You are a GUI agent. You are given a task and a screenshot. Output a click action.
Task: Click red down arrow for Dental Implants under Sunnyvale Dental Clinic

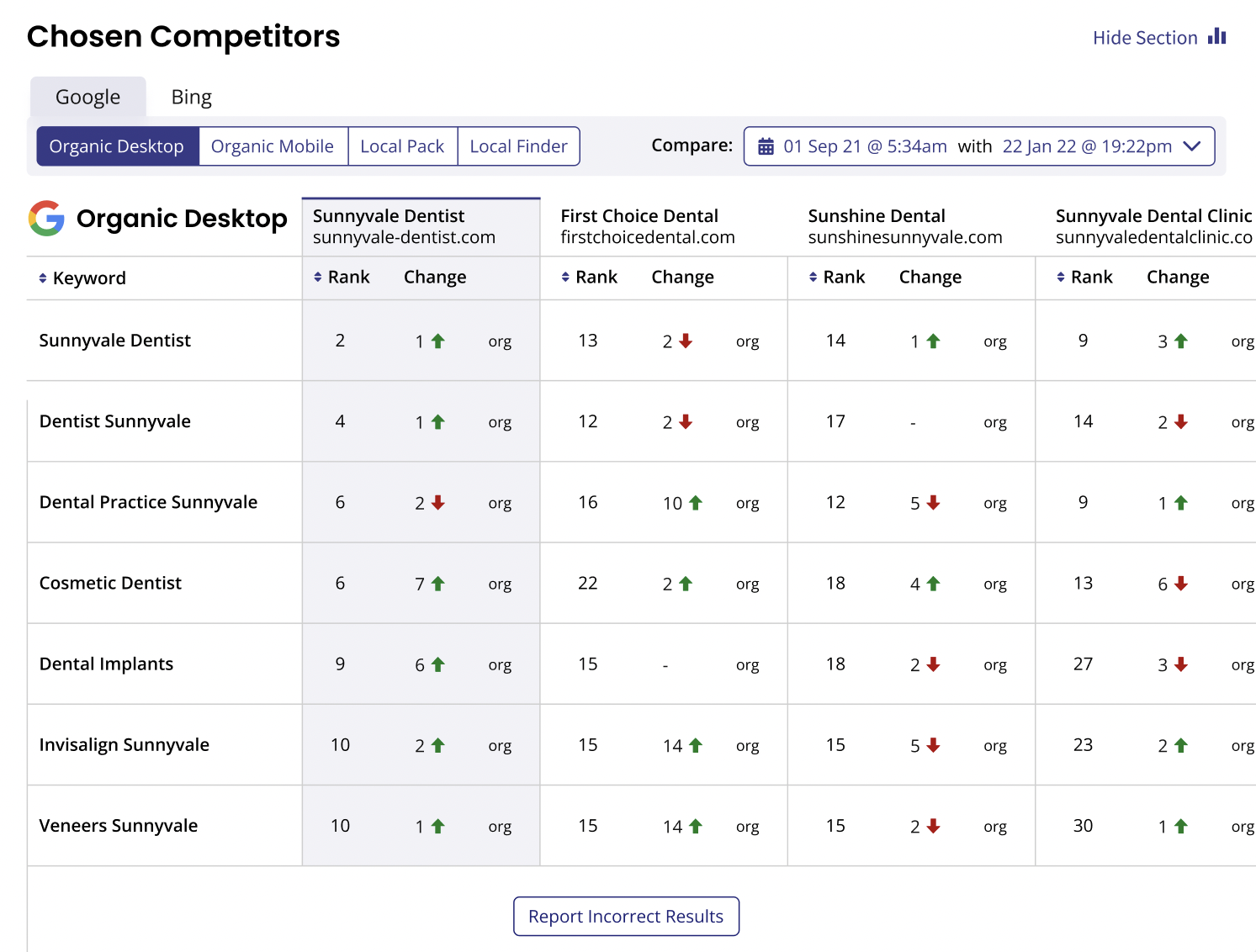(1181, 664)
